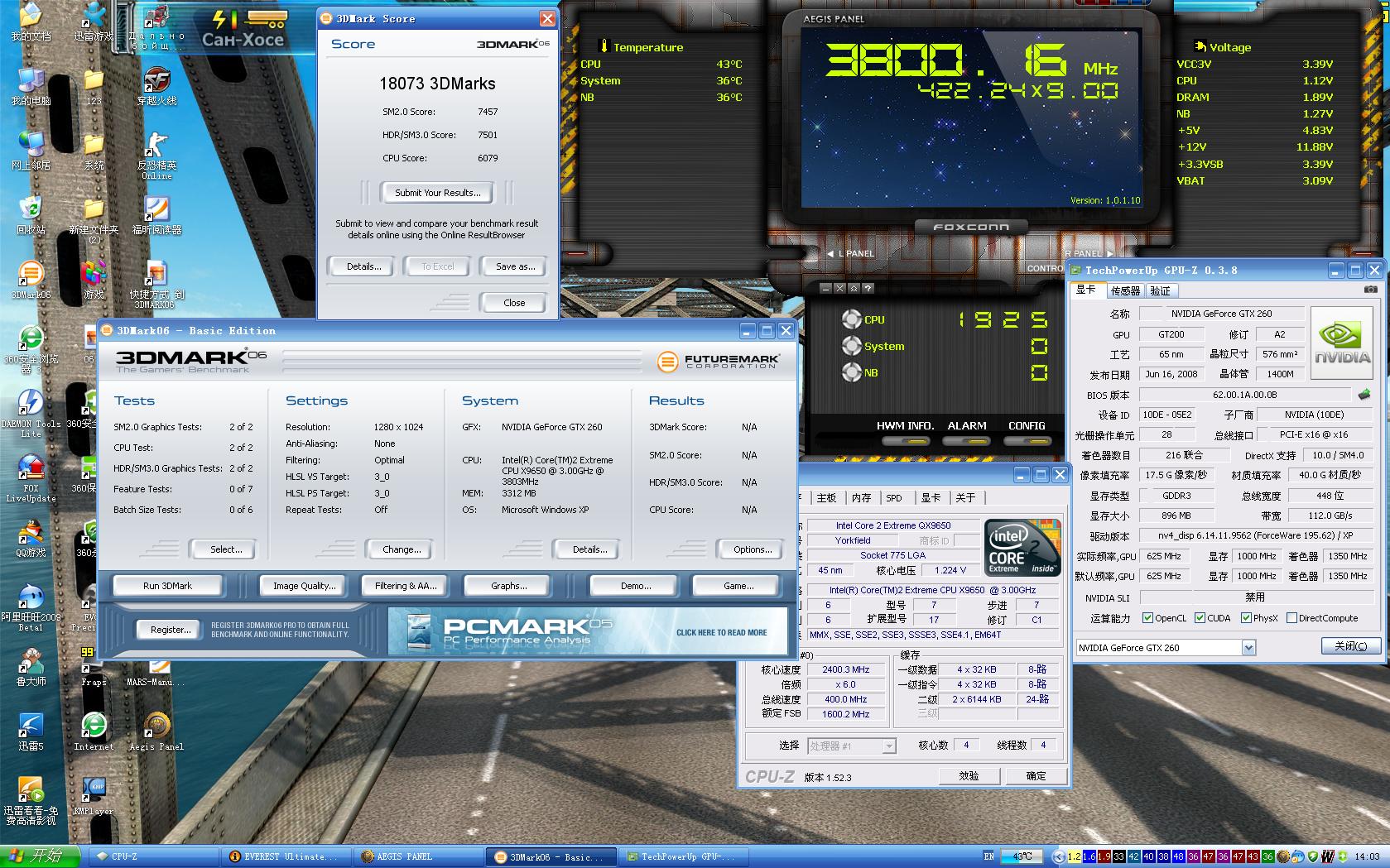
Task: Open the Aegis Panel desktop icon
Action: [x=156, y=726]
